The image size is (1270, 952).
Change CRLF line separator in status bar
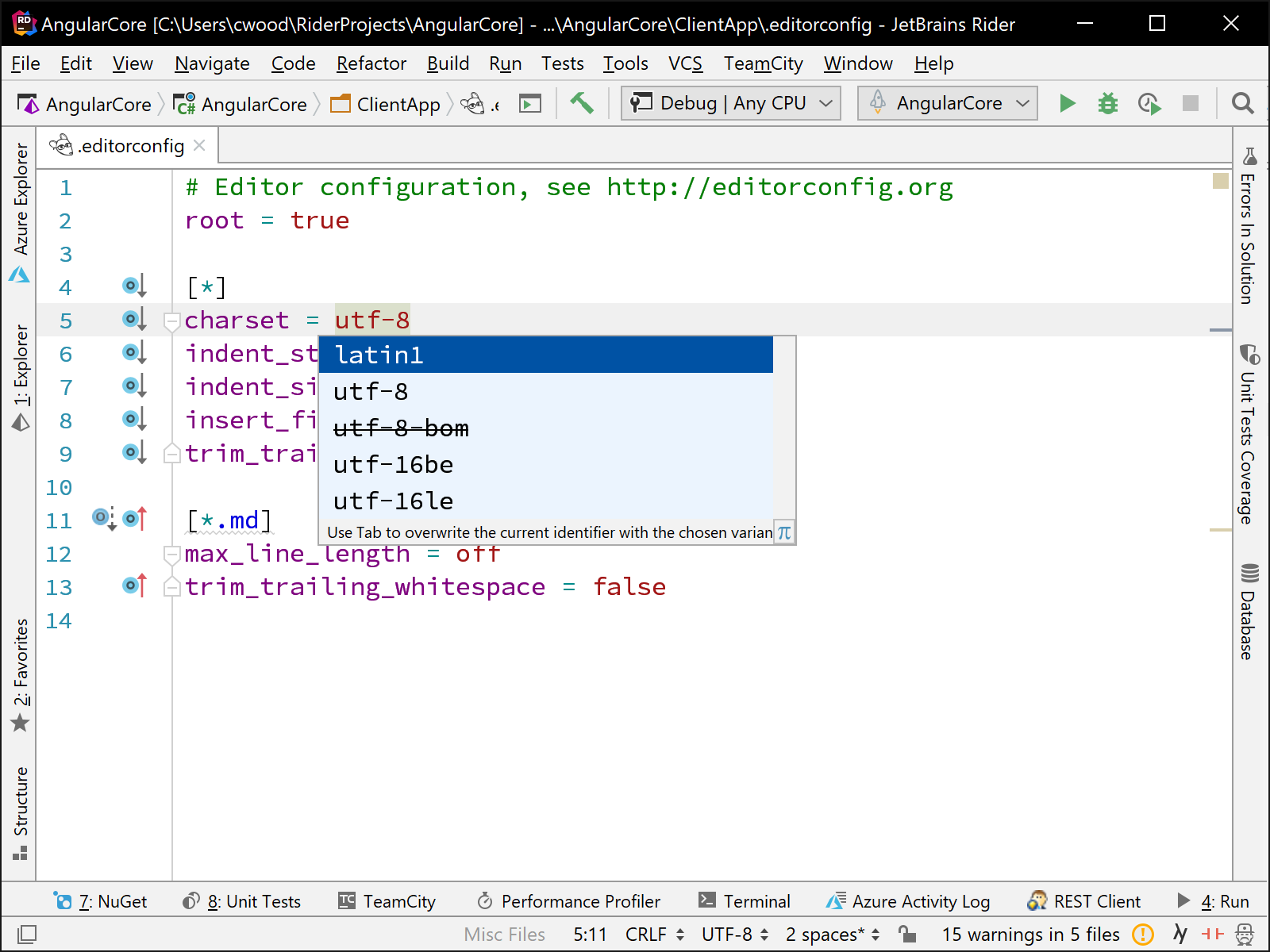point(654,935)
